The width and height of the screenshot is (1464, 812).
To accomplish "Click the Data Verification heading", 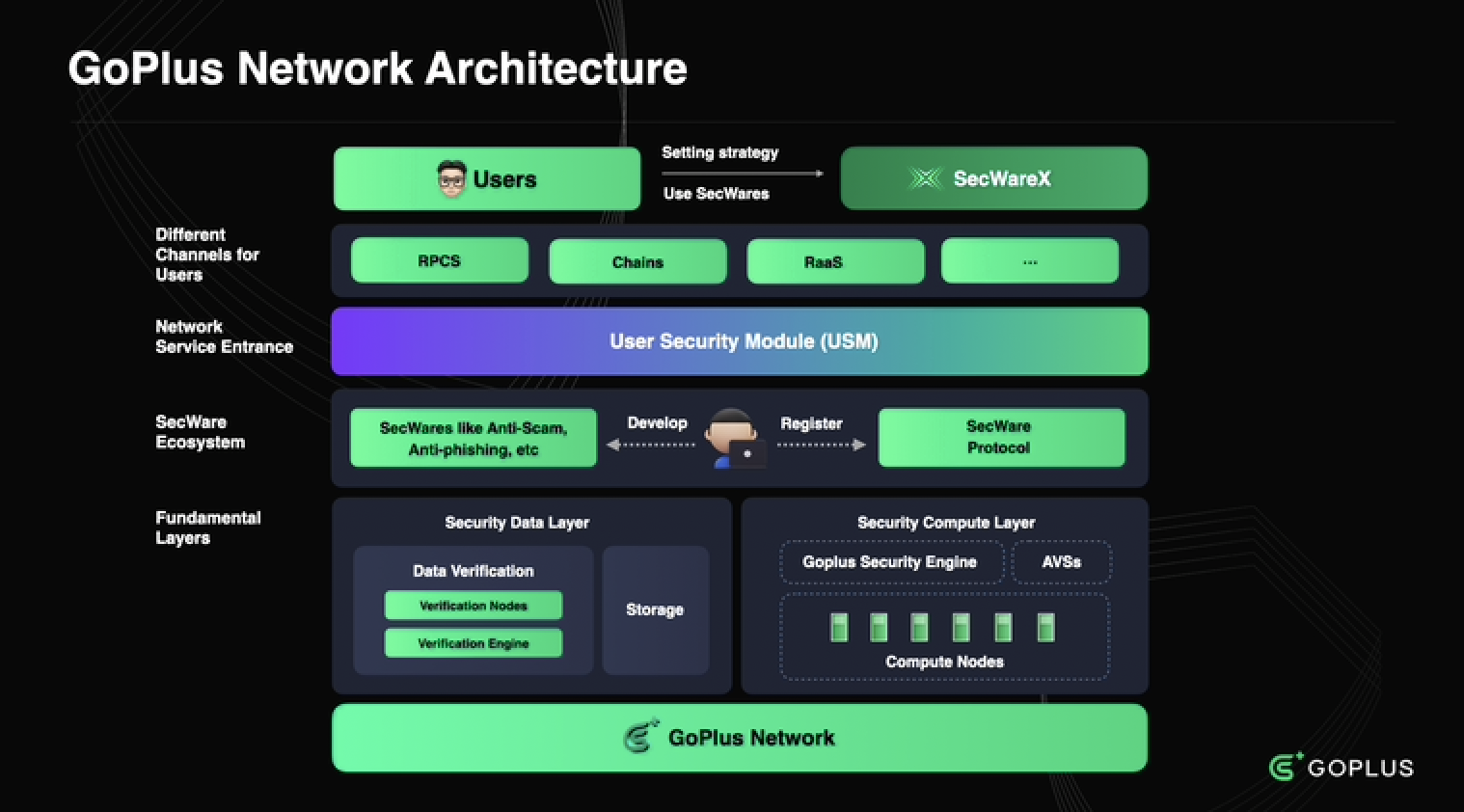I will click(474, 571).
